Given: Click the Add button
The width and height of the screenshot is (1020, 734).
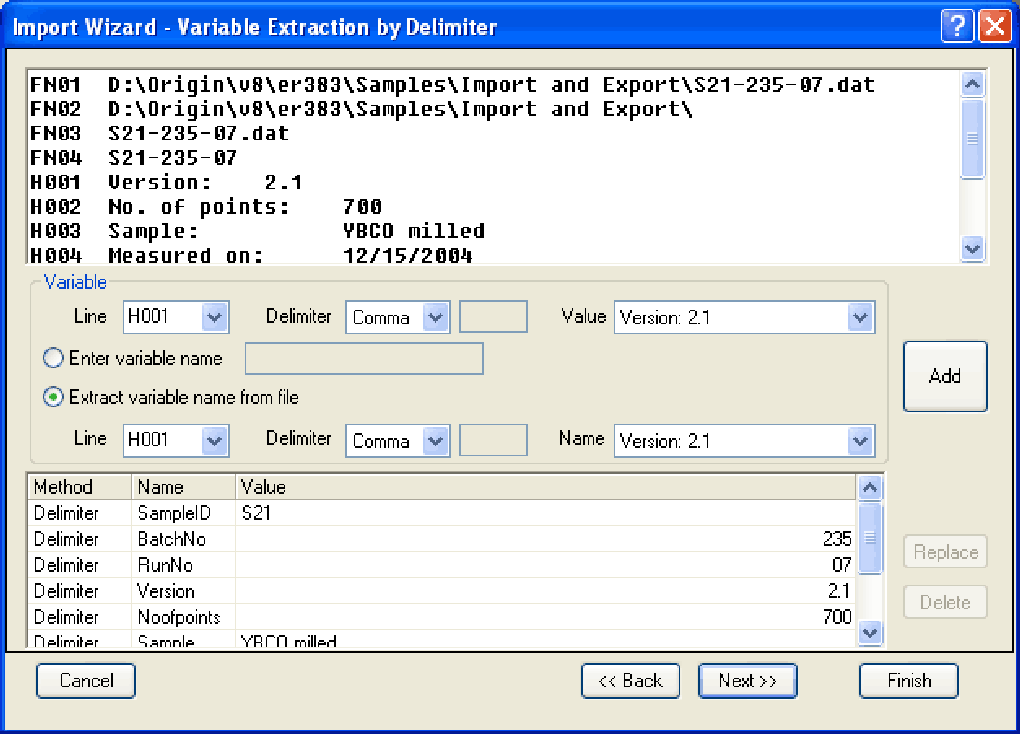Looking at the screenshot, I should pos(945,376).
